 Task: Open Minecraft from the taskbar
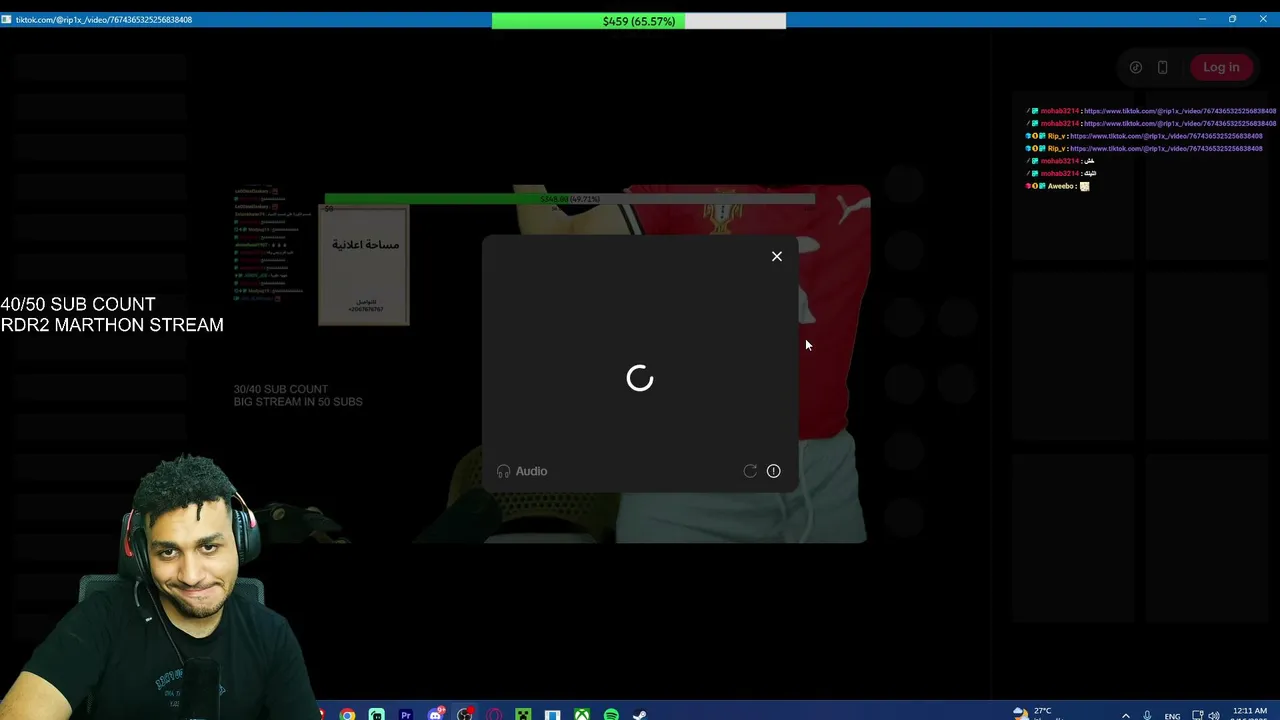point(523,715)
